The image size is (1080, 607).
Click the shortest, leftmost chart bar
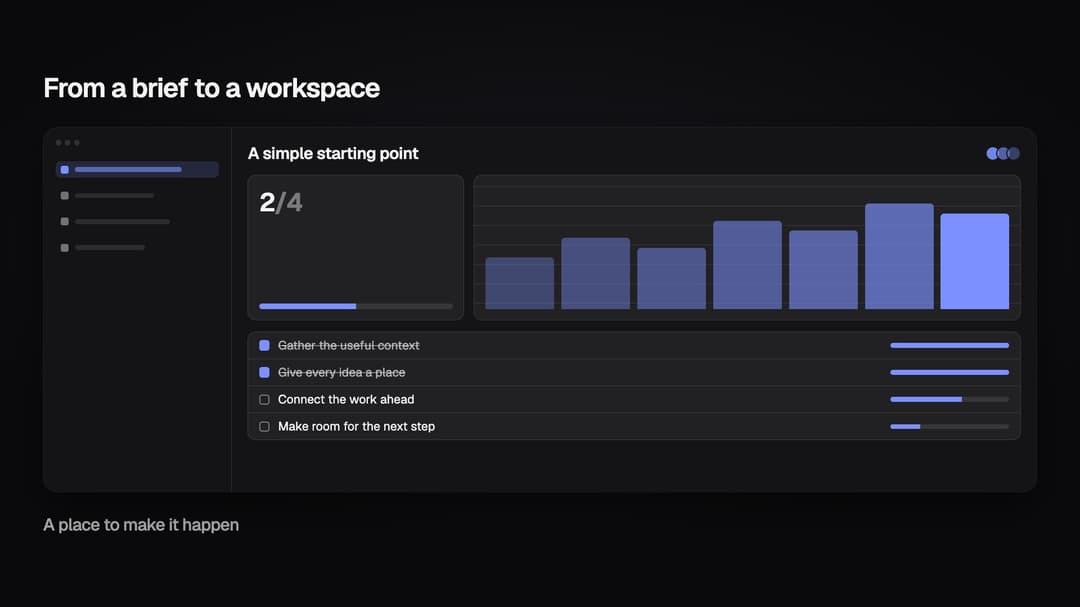tap(519, 283)
